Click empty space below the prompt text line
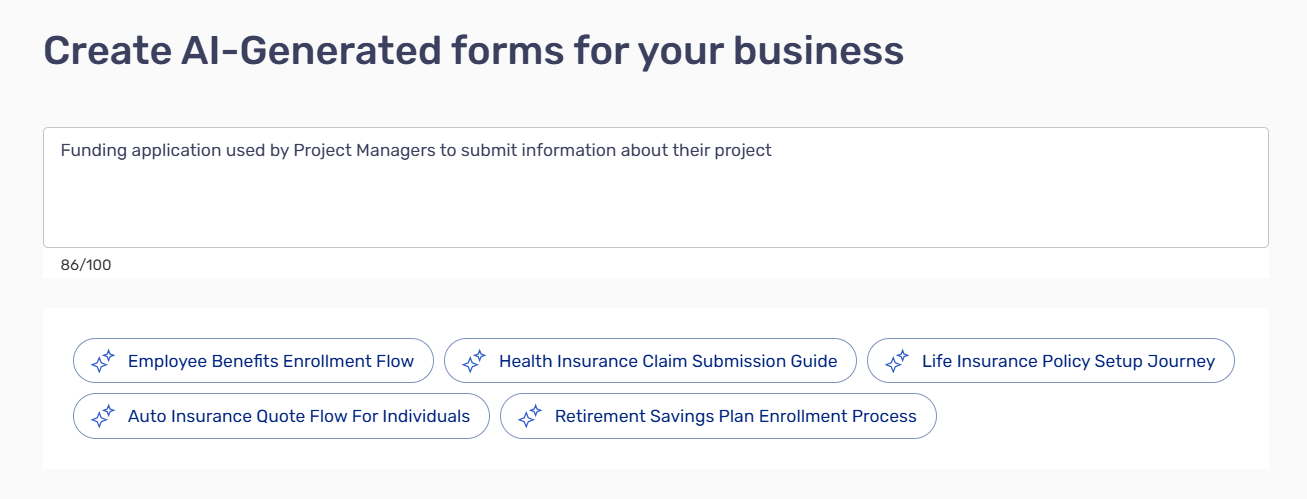The height and width of the screenshot is (499, 1307). (655, 210)
